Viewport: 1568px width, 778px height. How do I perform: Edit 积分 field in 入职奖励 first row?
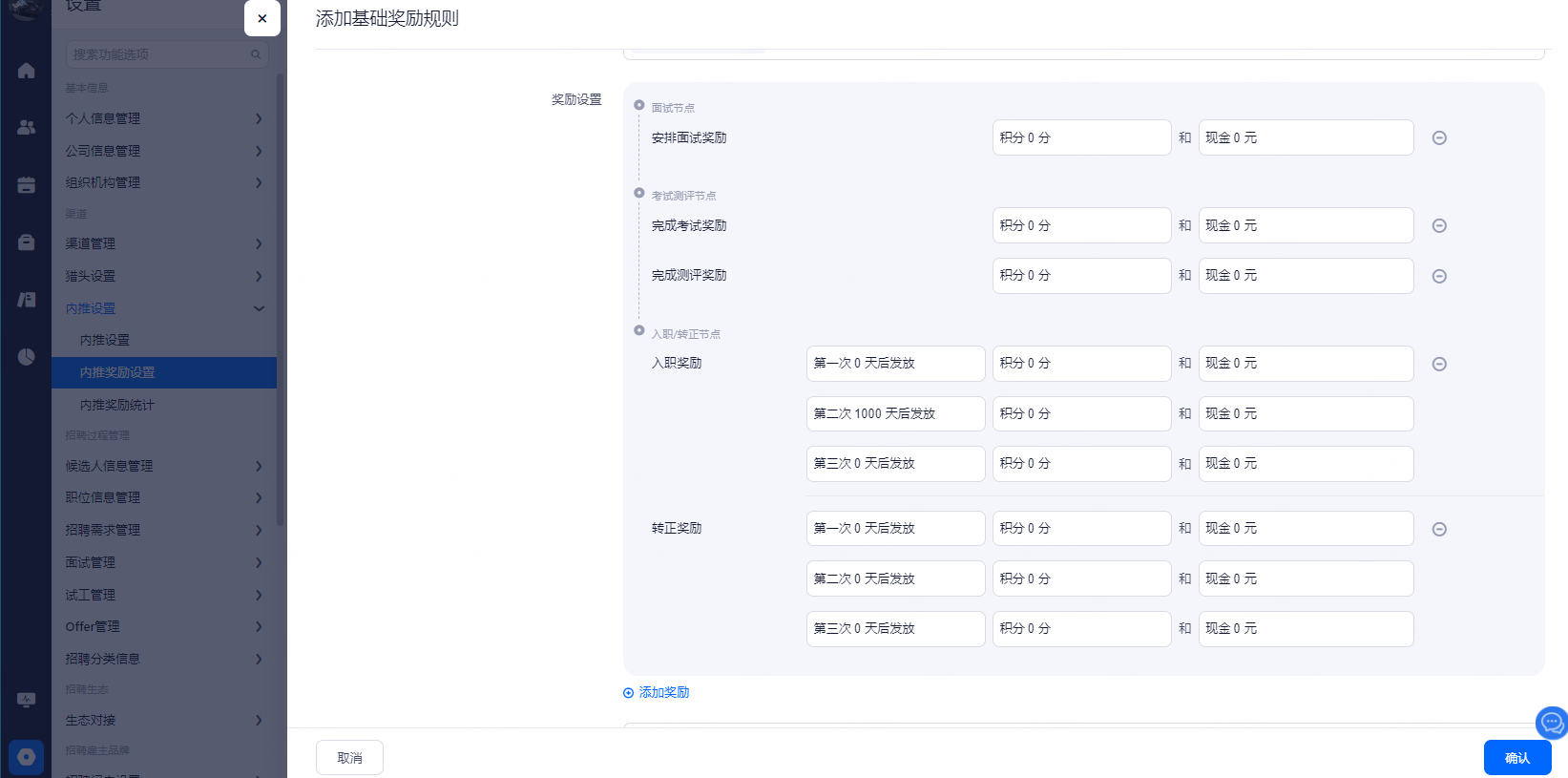tap(1081, 364)
